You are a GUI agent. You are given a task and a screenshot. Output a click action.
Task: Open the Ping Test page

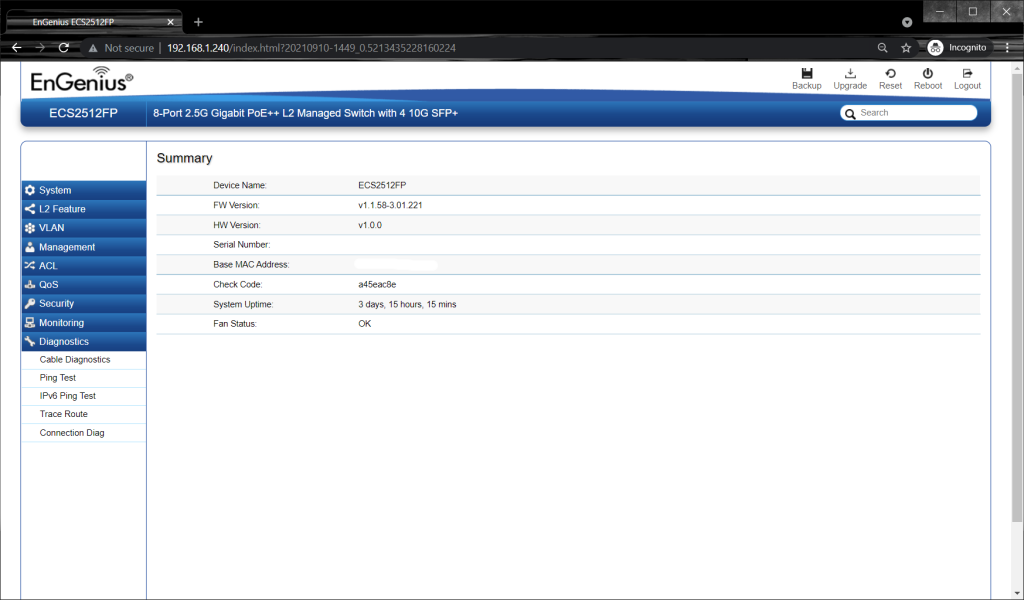coord(57,378)
